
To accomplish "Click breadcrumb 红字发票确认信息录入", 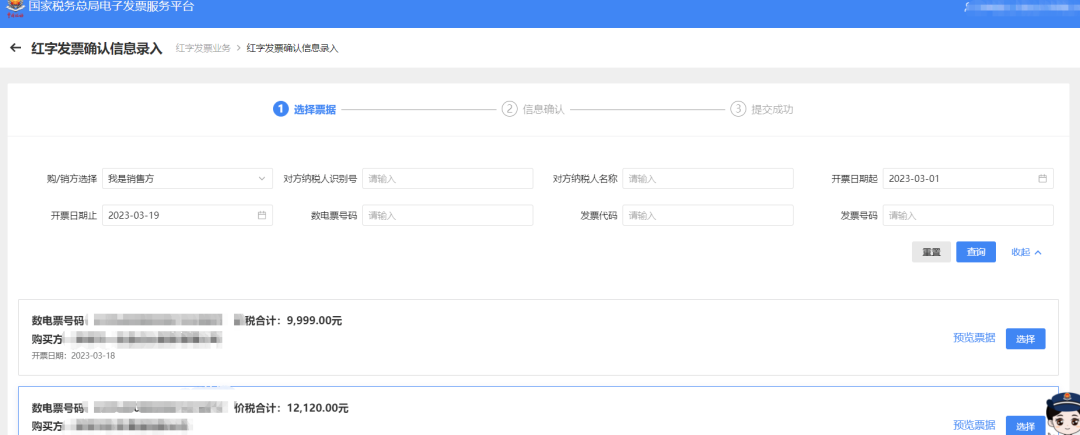I will click(x=292, y=48).
